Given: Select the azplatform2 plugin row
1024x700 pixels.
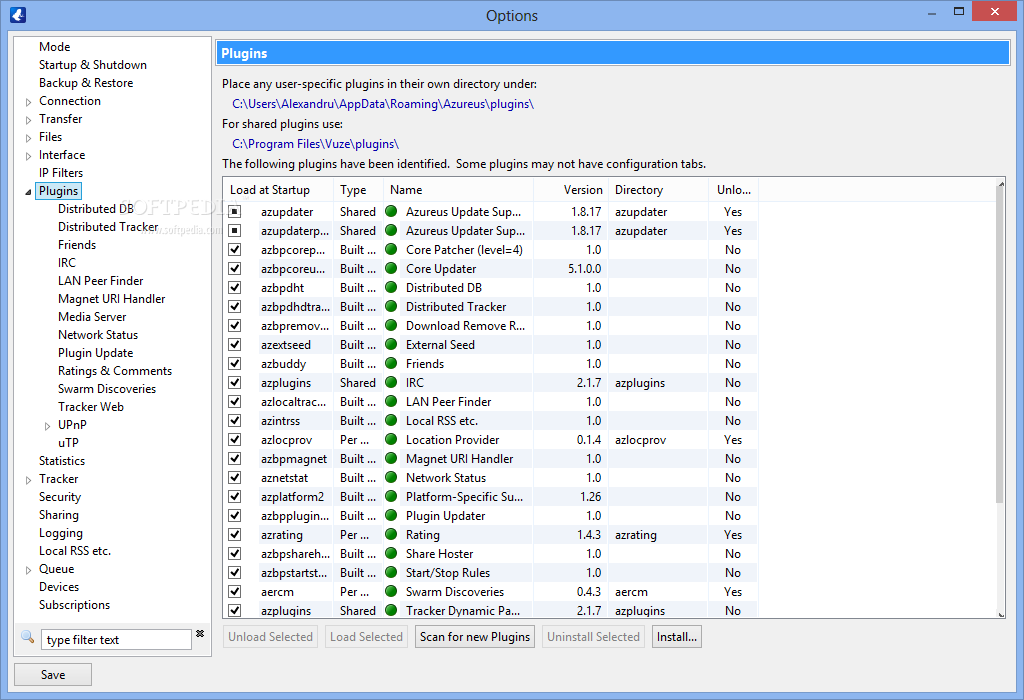Looking at the screenshot, I should tap(490, 497).
